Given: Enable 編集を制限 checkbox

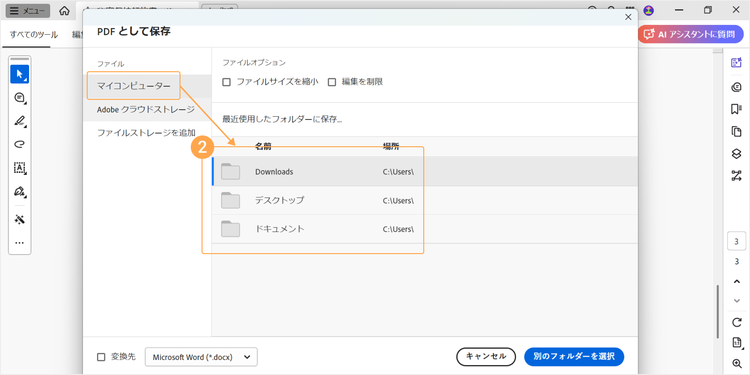Looking at the screenshot, I should point(332,82).
